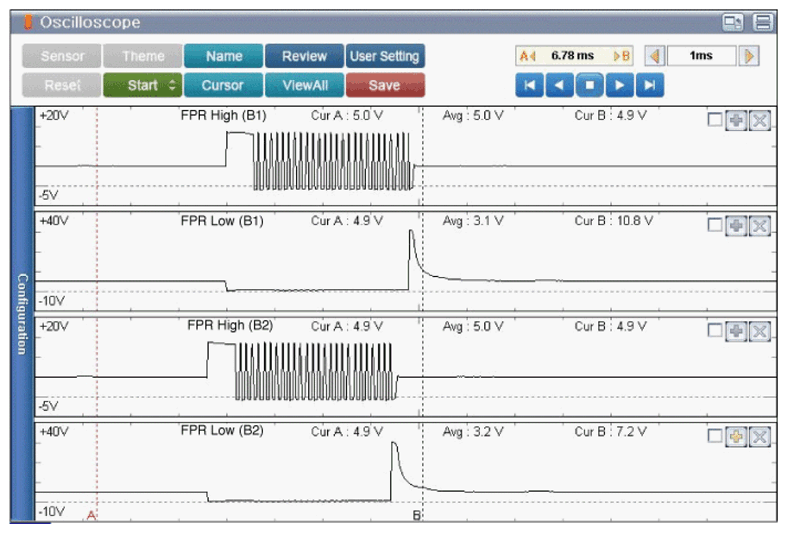Image resolution: width=787 pixels, height=533 pixels.
Task: Open the Review mode
Action: pyautogui.click(x=304, y=56)
